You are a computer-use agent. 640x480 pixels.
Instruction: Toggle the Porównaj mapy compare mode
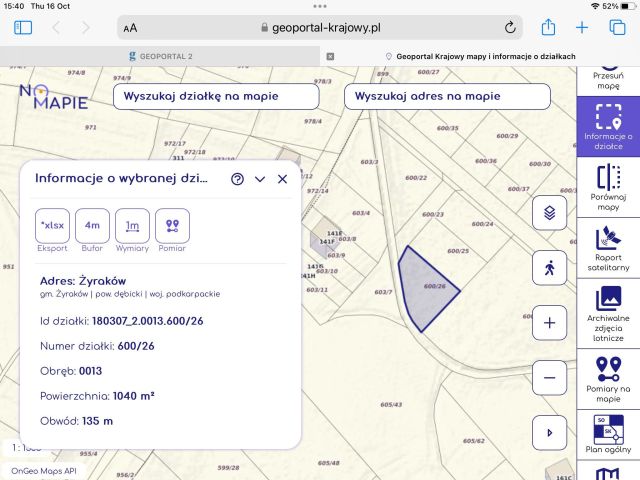tap(608, 188)
